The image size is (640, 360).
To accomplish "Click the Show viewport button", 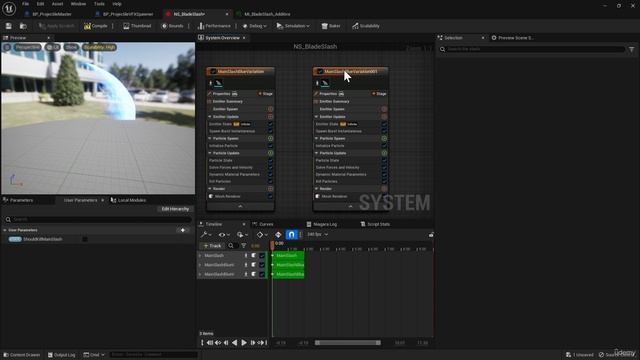I will tap(71, 47).
